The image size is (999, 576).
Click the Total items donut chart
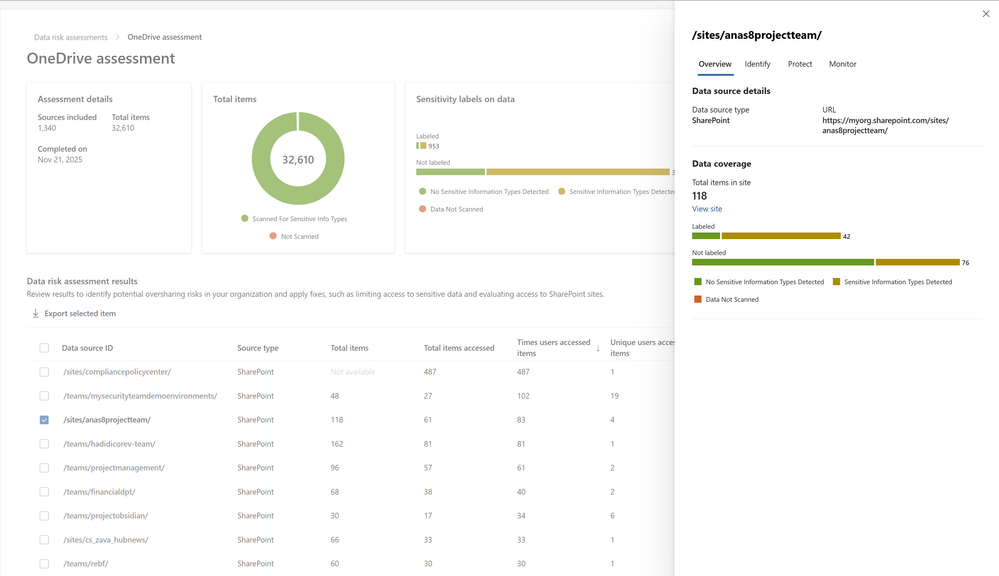point(298,159)
